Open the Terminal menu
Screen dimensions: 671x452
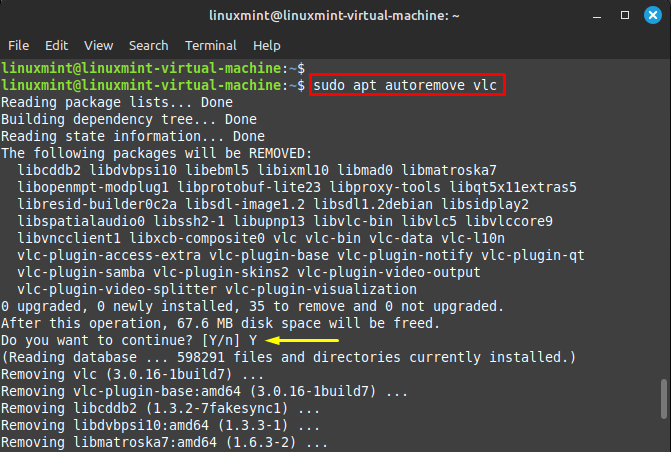click(x=210, y=46)
